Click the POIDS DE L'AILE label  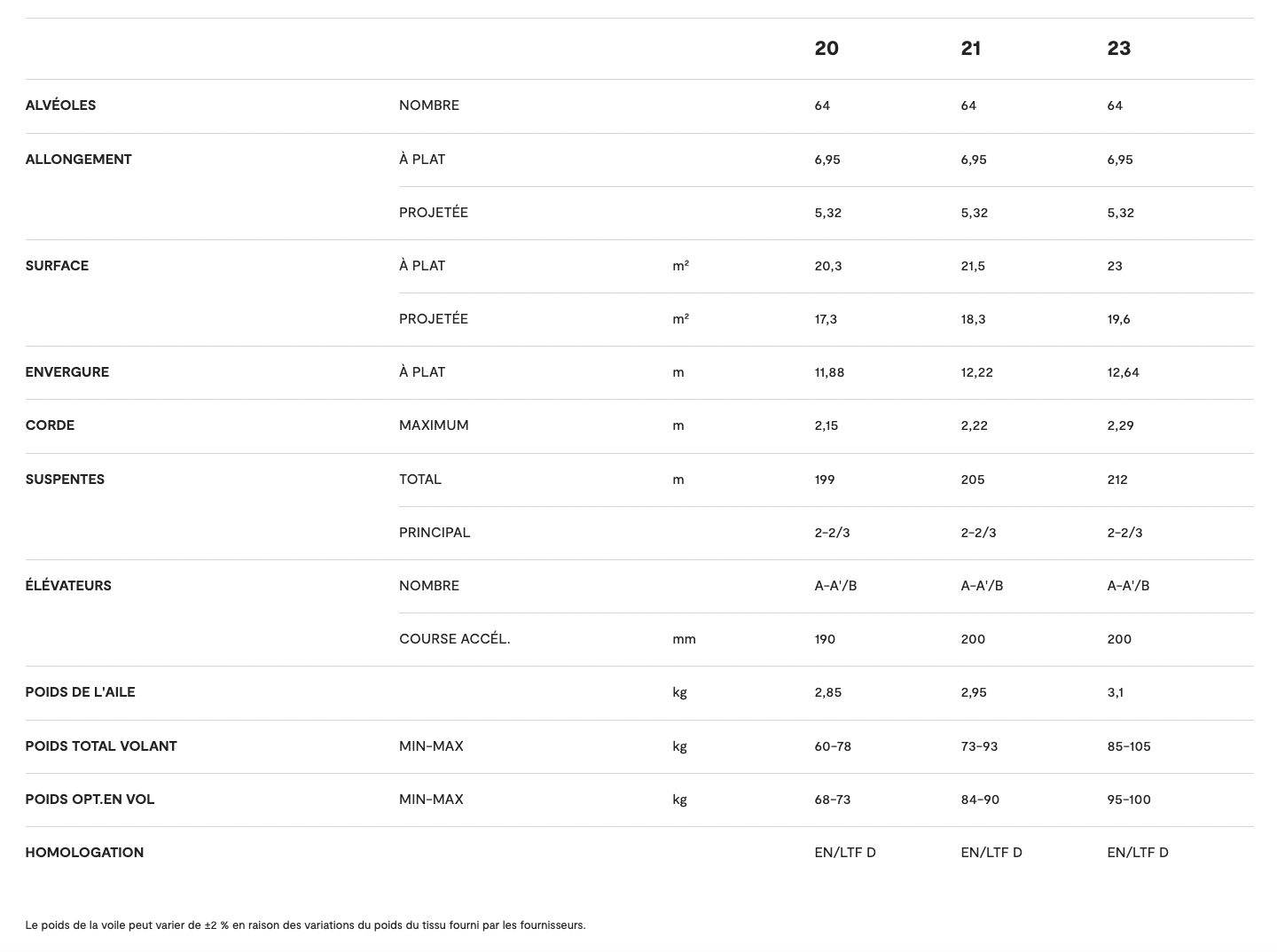click(x=80, y=692)
